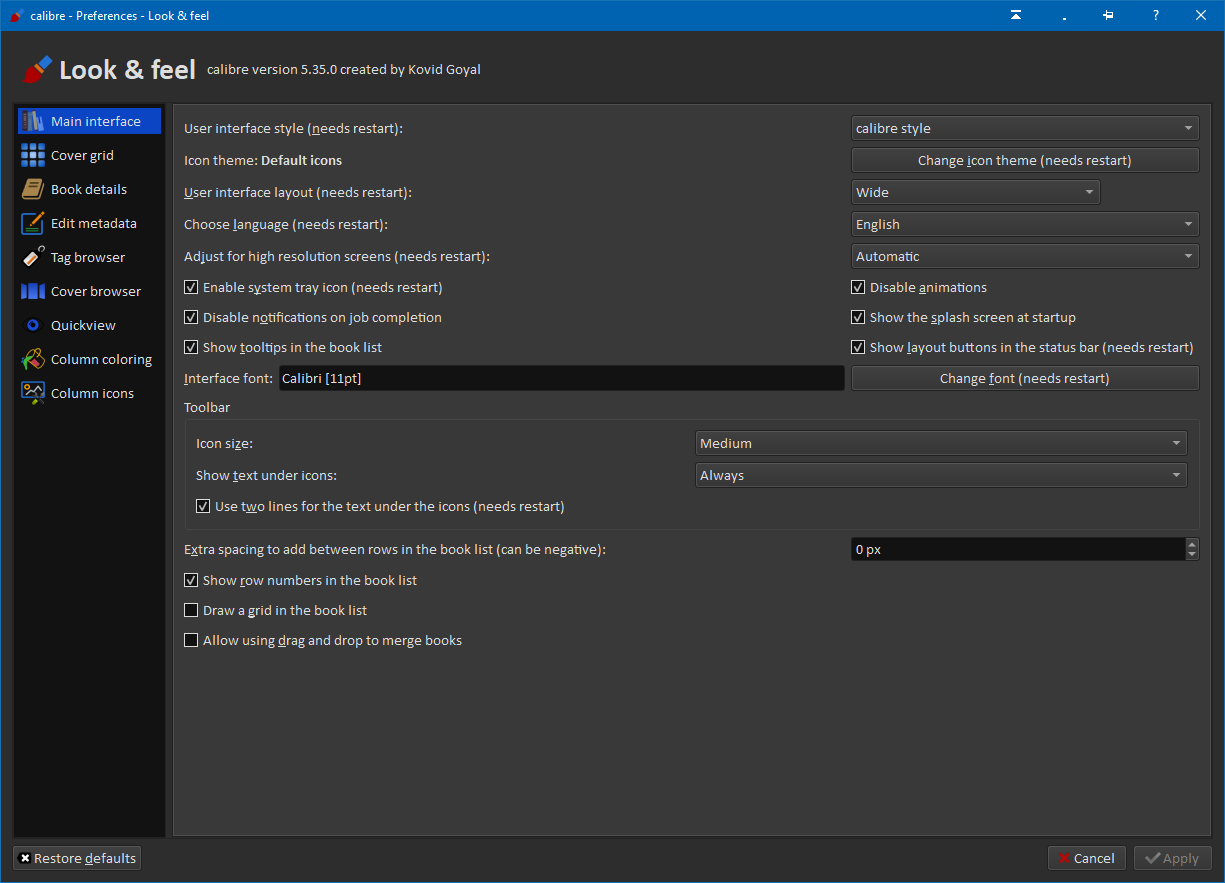Open the Book details section
The width and height of the screenshot is (1225, 883).
point(89,189)
